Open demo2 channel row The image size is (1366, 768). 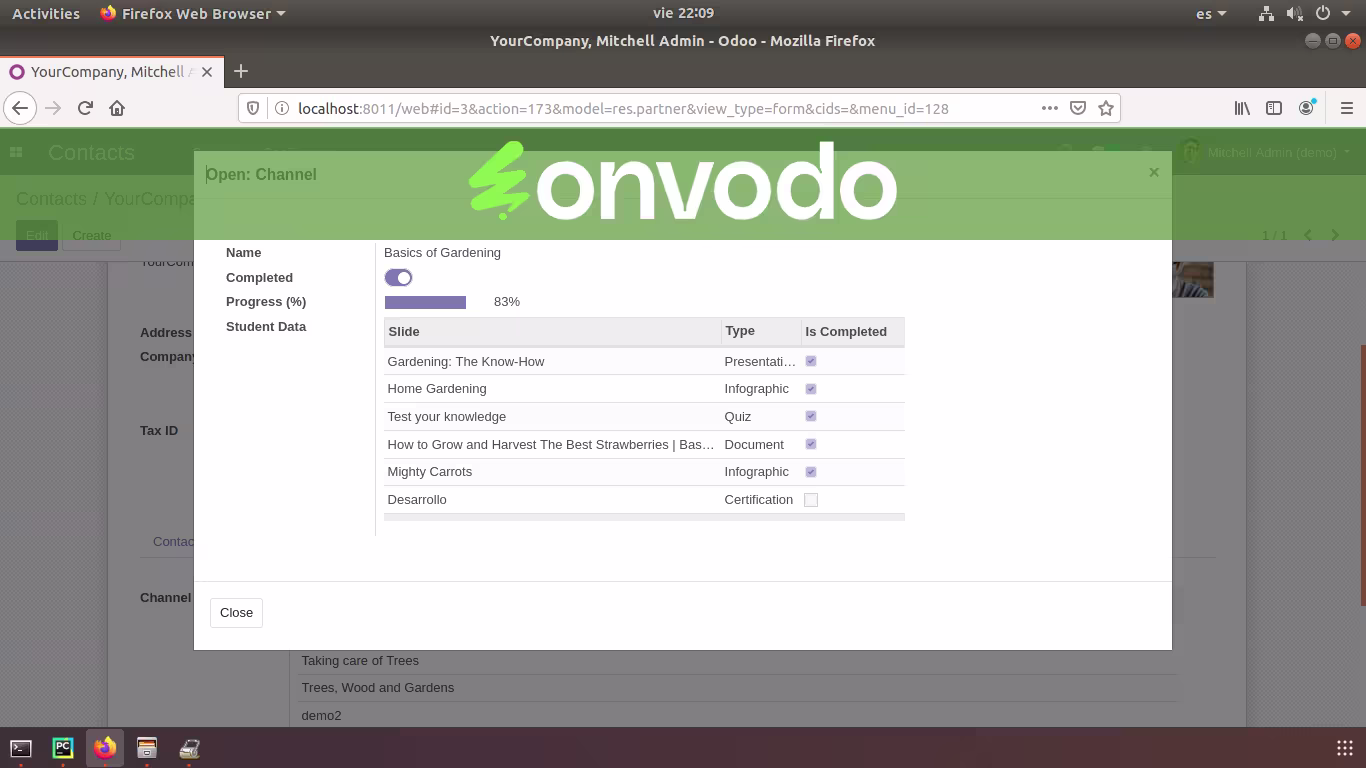738,715
